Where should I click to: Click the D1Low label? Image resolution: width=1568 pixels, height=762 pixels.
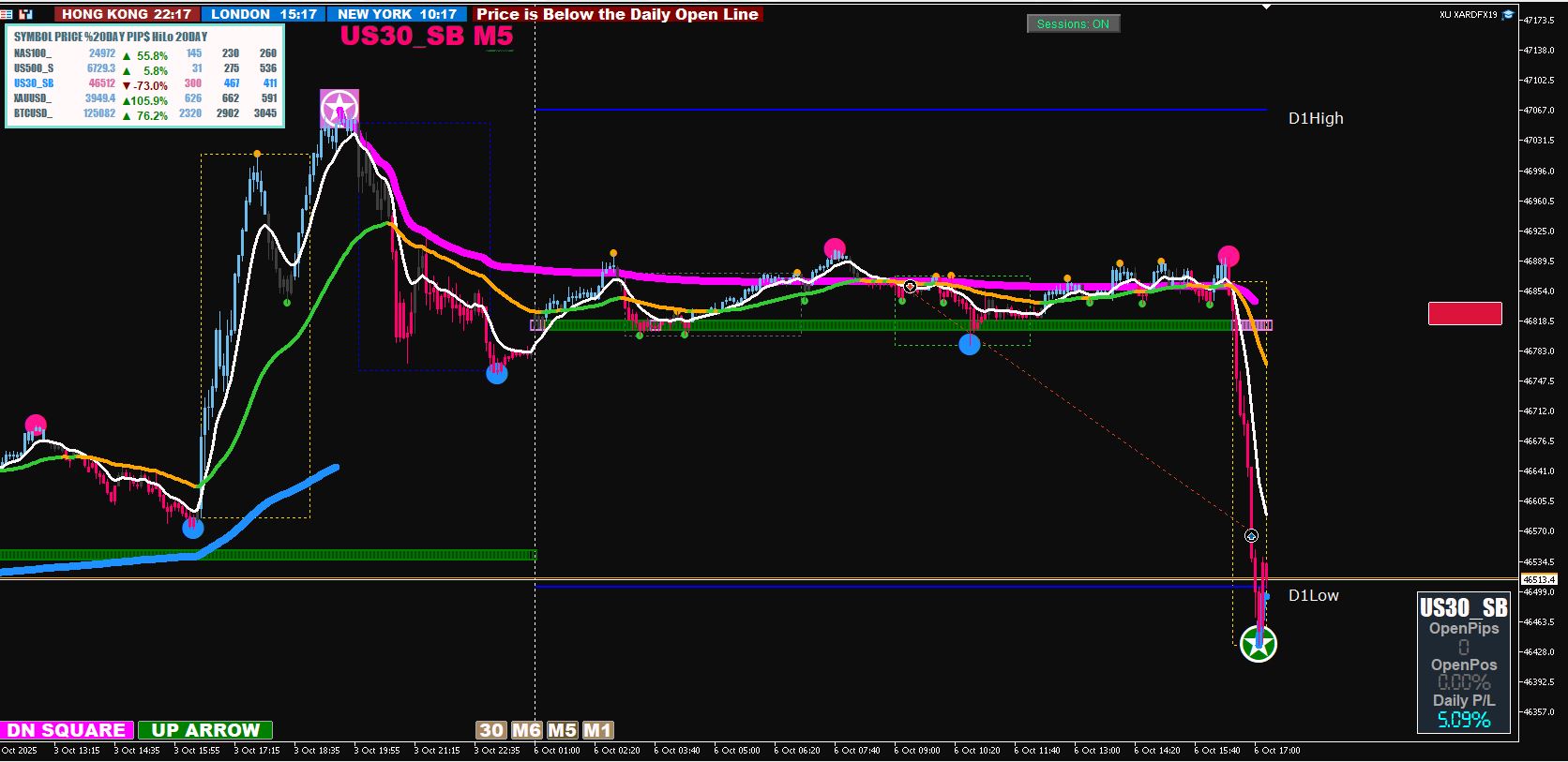tap(1313, 595)
